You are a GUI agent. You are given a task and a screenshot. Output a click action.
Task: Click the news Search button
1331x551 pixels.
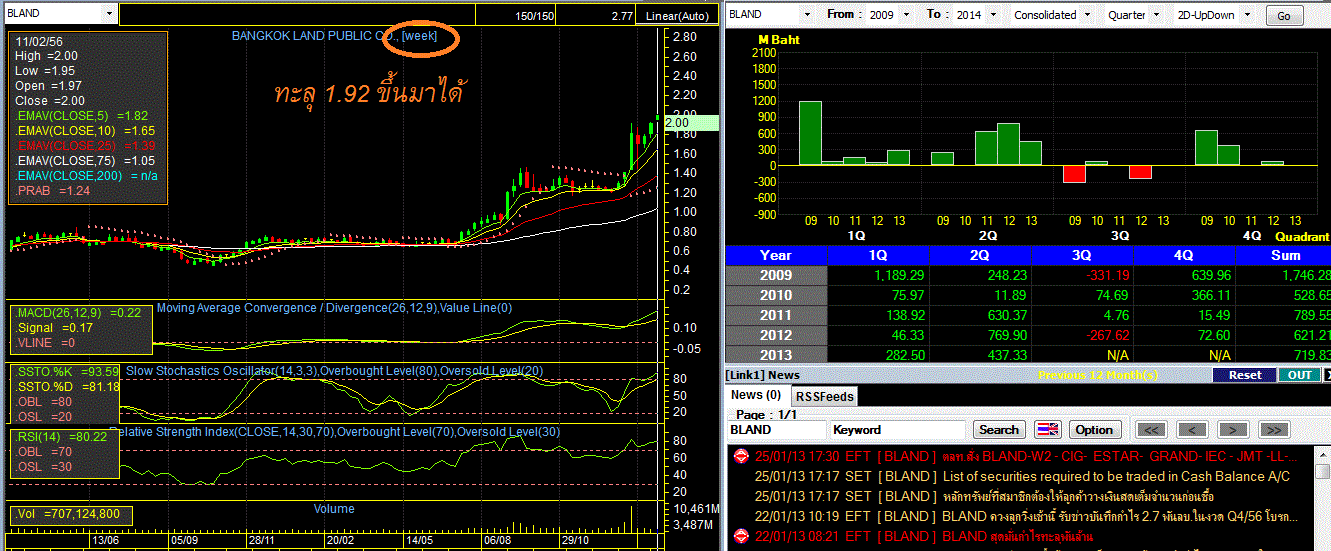(x=998, y=430)
